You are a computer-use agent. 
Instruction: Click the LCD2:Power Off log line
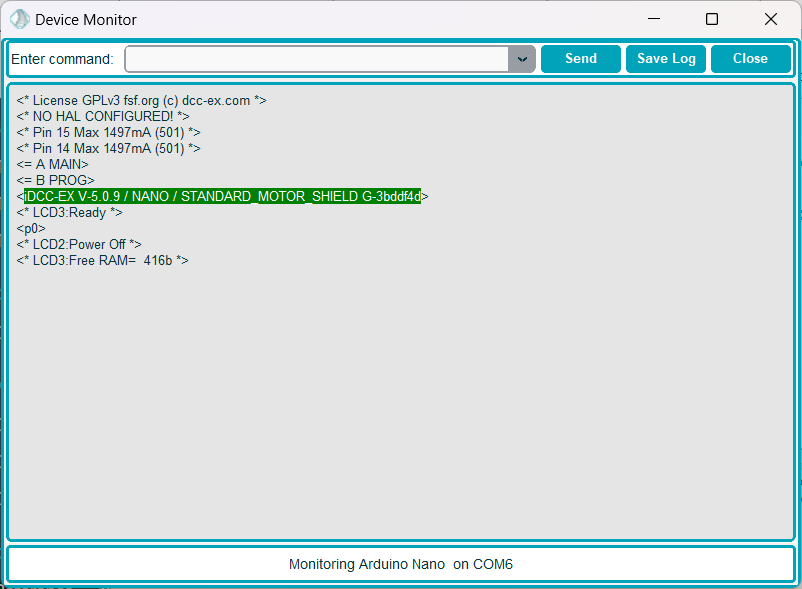(79, 245)
